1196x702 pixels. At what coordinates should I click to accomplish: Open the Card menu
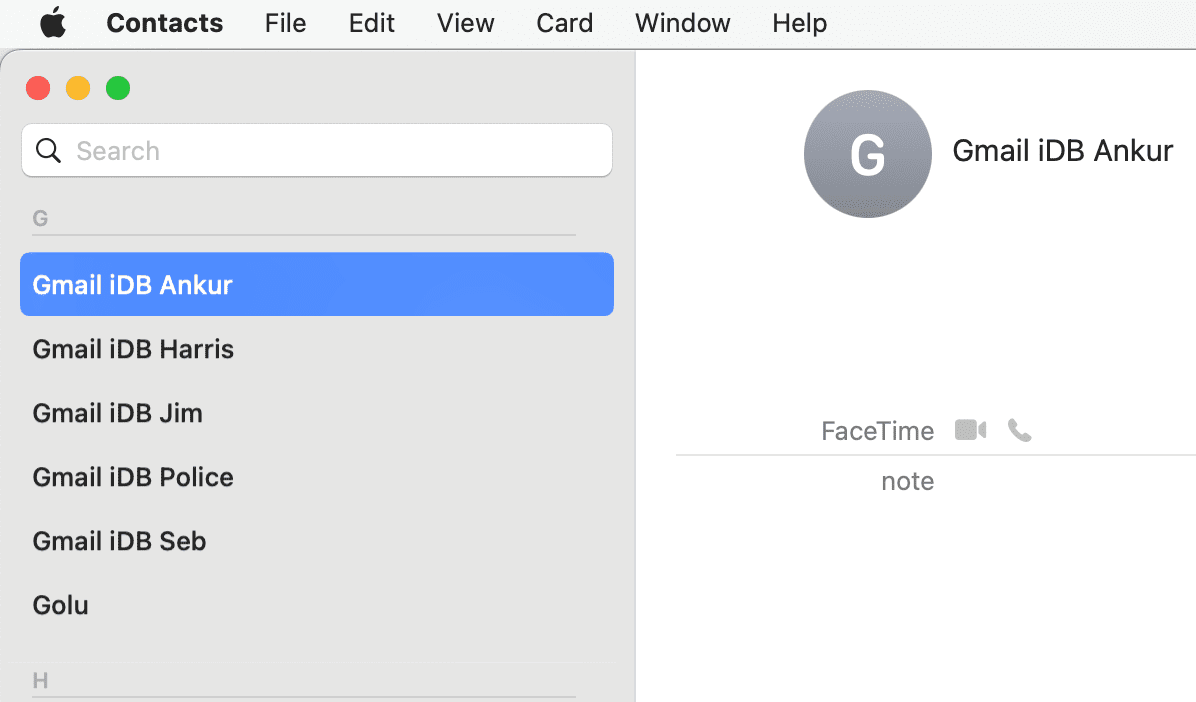point(564,23)
